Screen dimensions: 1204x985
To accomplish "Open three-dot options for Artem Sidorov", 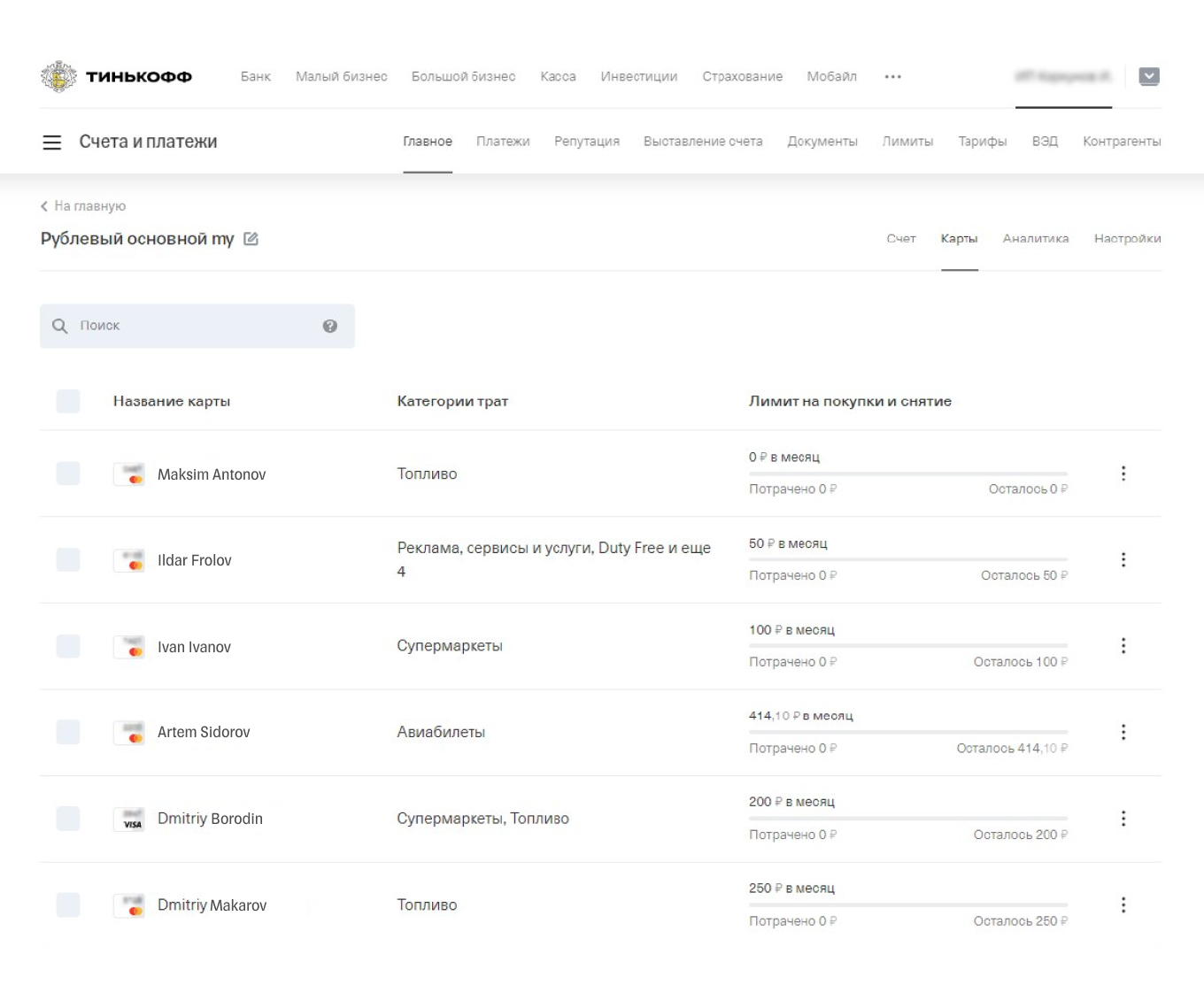I will coord(1123,732).
